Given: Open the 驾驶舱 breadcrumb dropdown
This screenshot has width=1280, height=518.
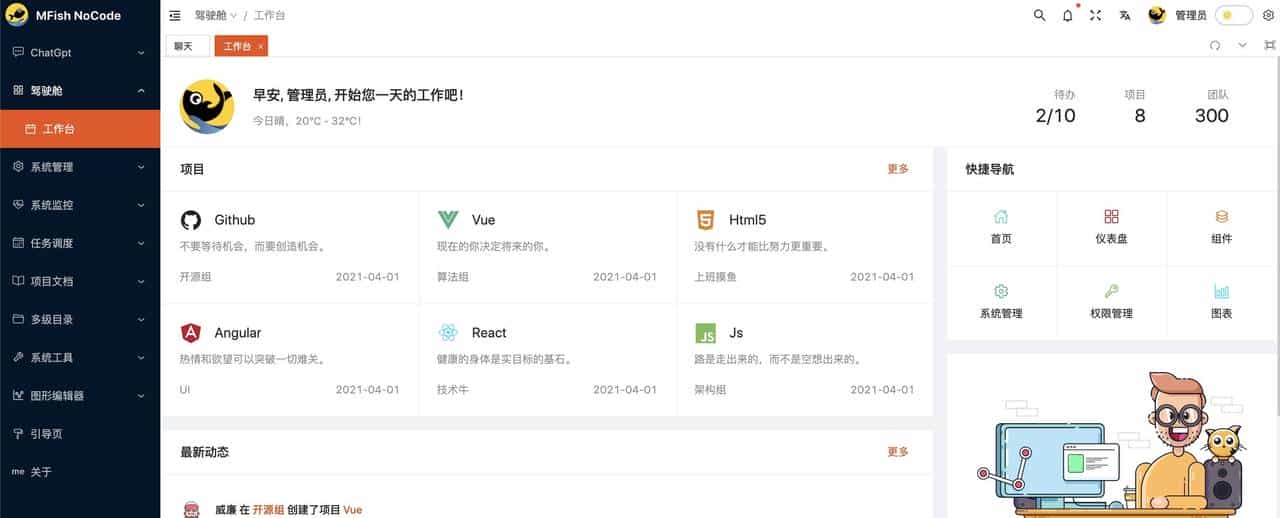Looking at the screenshot, I should [216, 16].
